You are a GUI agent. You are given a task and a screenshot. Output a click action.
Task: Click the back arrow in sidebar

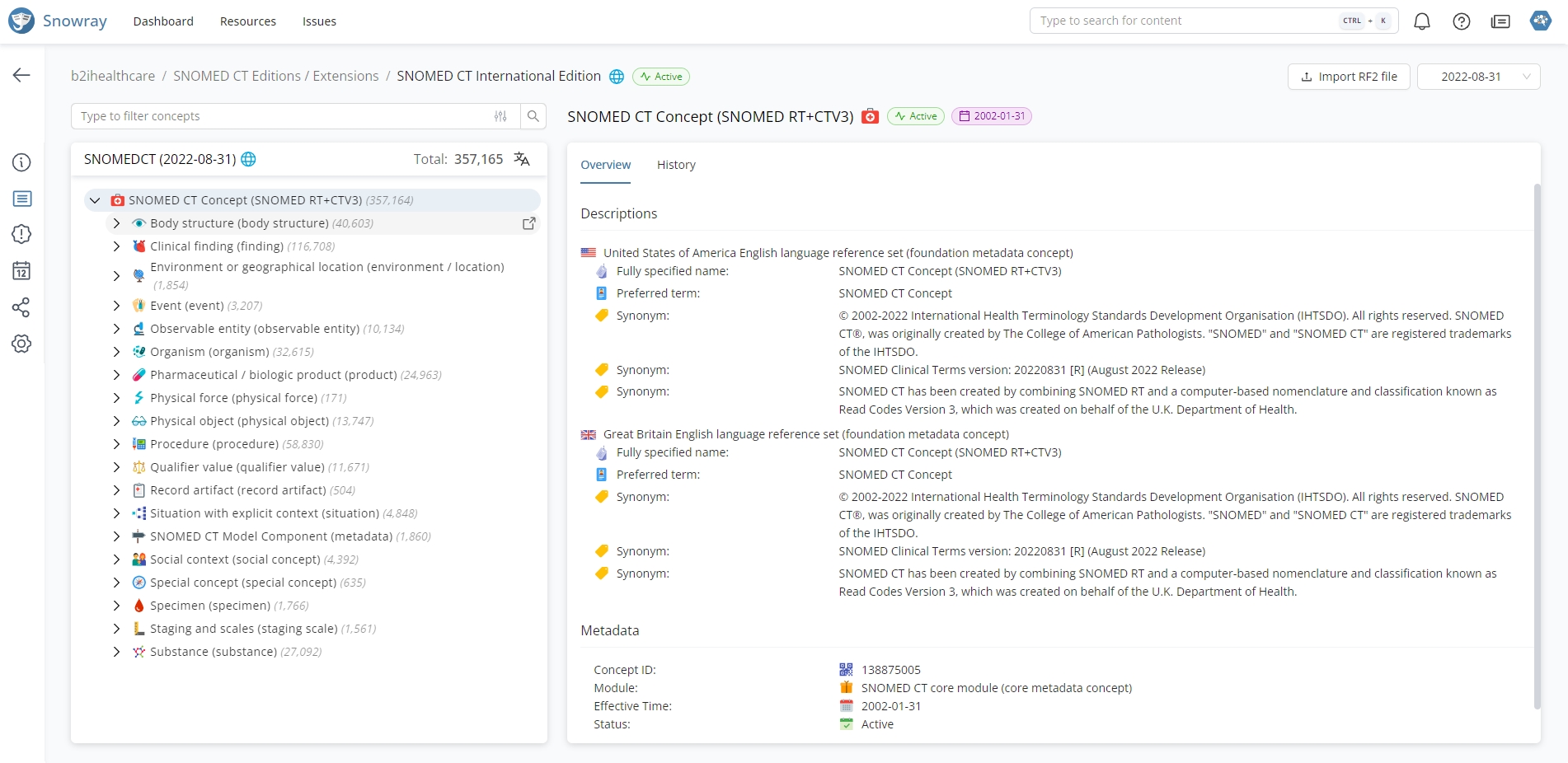click(21, 75)
